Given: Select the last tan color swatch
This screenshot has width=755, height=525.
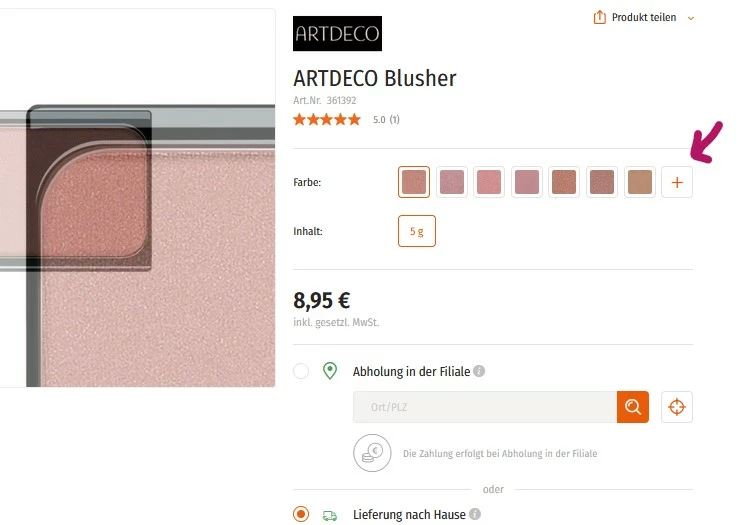Looking at the screenshot, I should [x=639, y=182].
